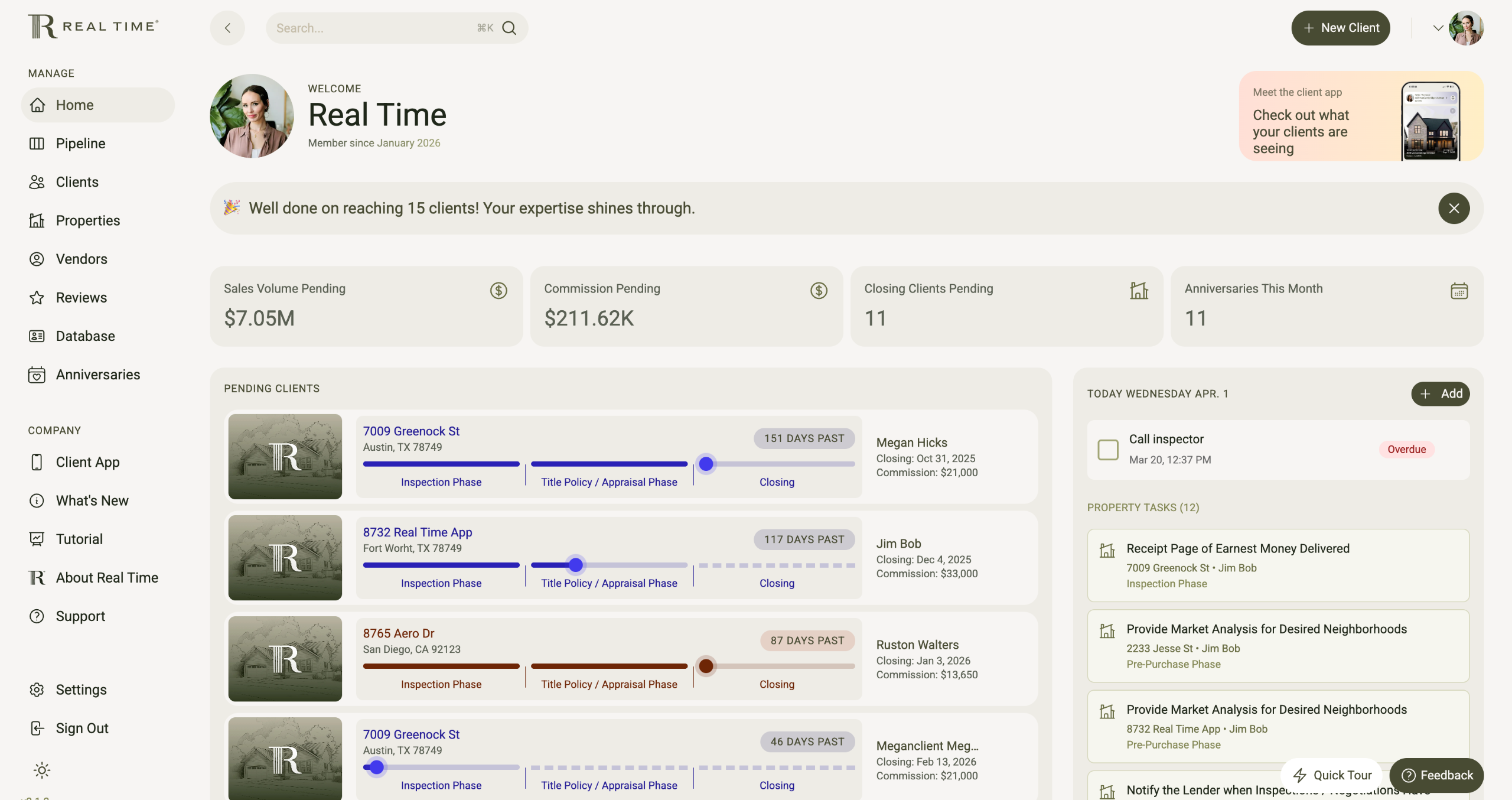The width and height of the screenshot is (1512, 800).
Task: Open the Pipeline sidebar item
Action: tap(80, 144)
